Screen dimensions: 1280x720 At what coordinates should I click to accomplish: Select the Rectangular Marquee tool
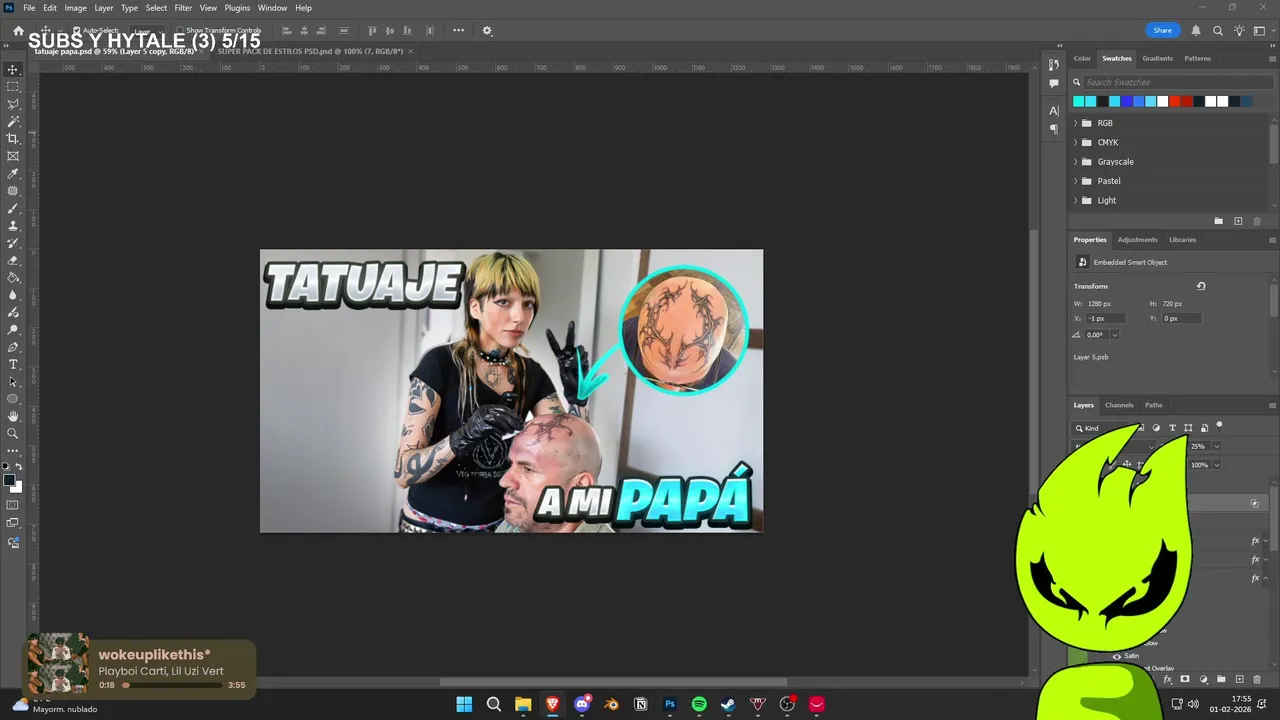[x=13, y=87]
